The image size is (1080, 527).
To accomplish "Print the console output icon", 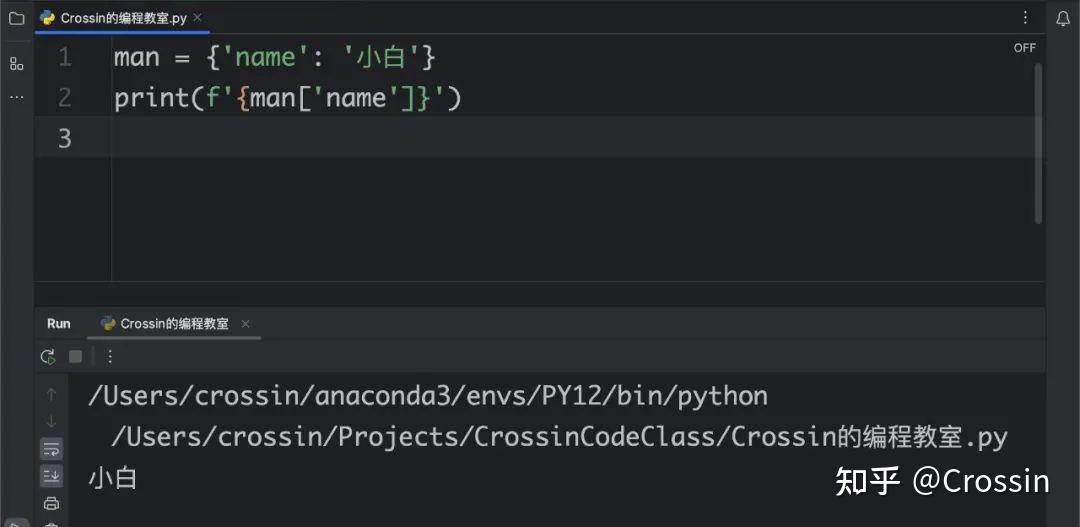I will 51,503.
